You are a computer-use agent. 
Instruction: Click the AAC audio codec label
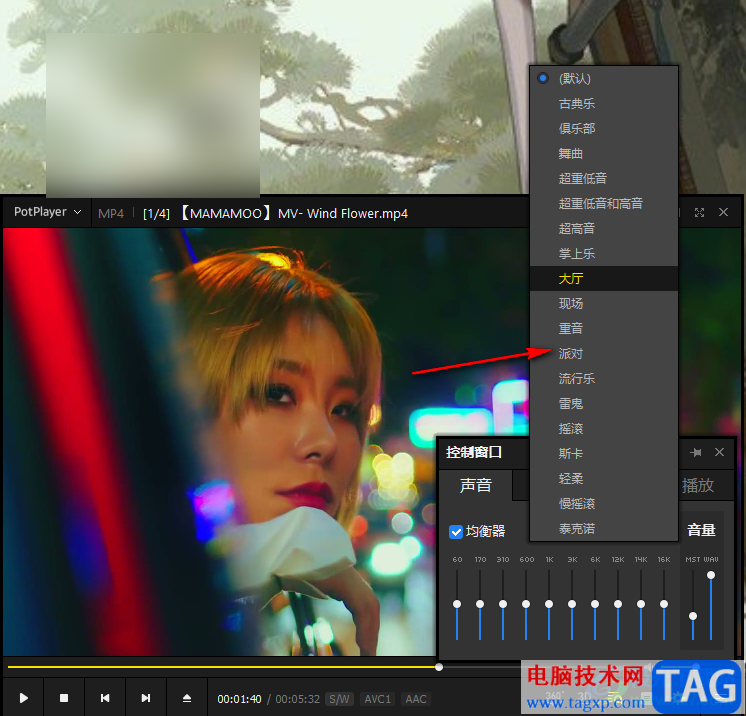point(416,699)
